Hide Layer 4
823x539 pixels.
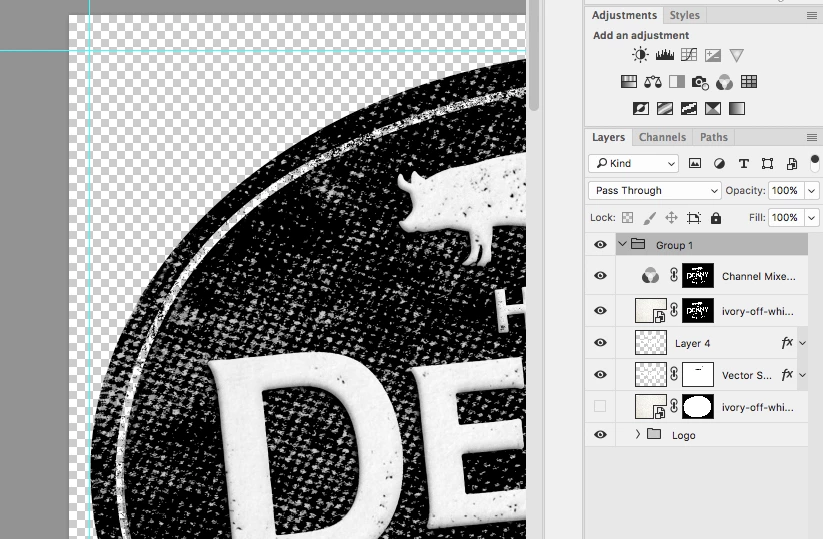pyautogui.click(x=600, y=343)
